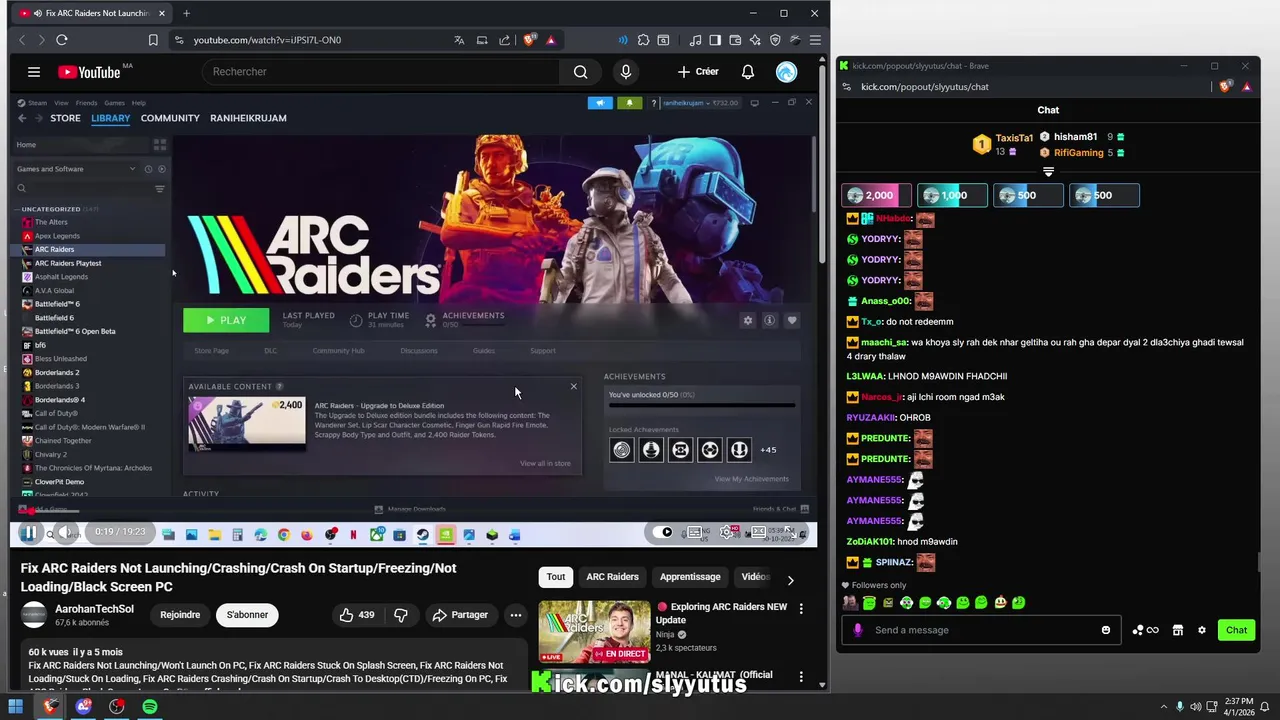1280x720 pixels.
Task: Click the YouTube address bar URL
Action: 267,40
